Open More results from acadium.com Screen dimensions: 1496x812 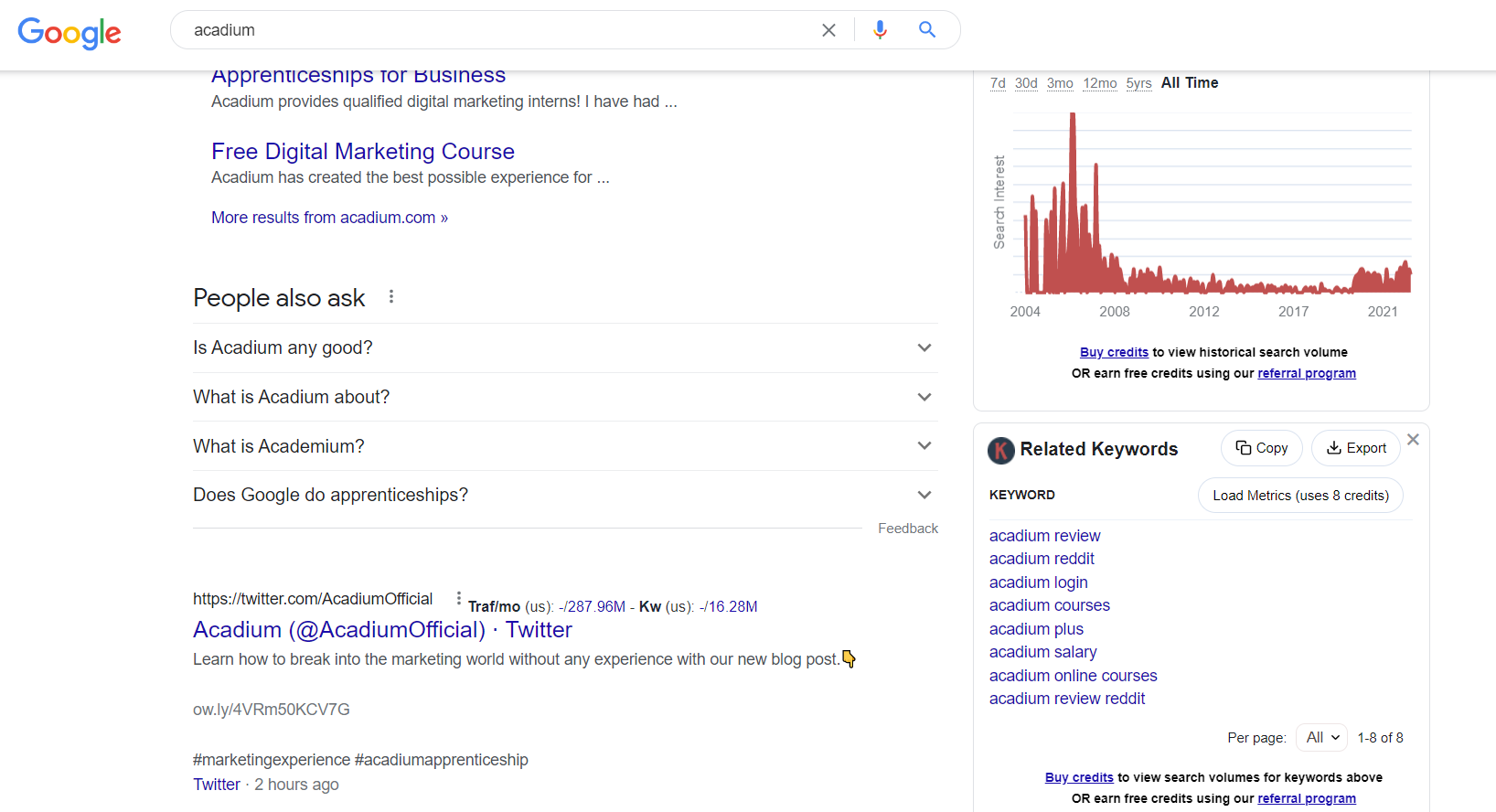(329, 218)
